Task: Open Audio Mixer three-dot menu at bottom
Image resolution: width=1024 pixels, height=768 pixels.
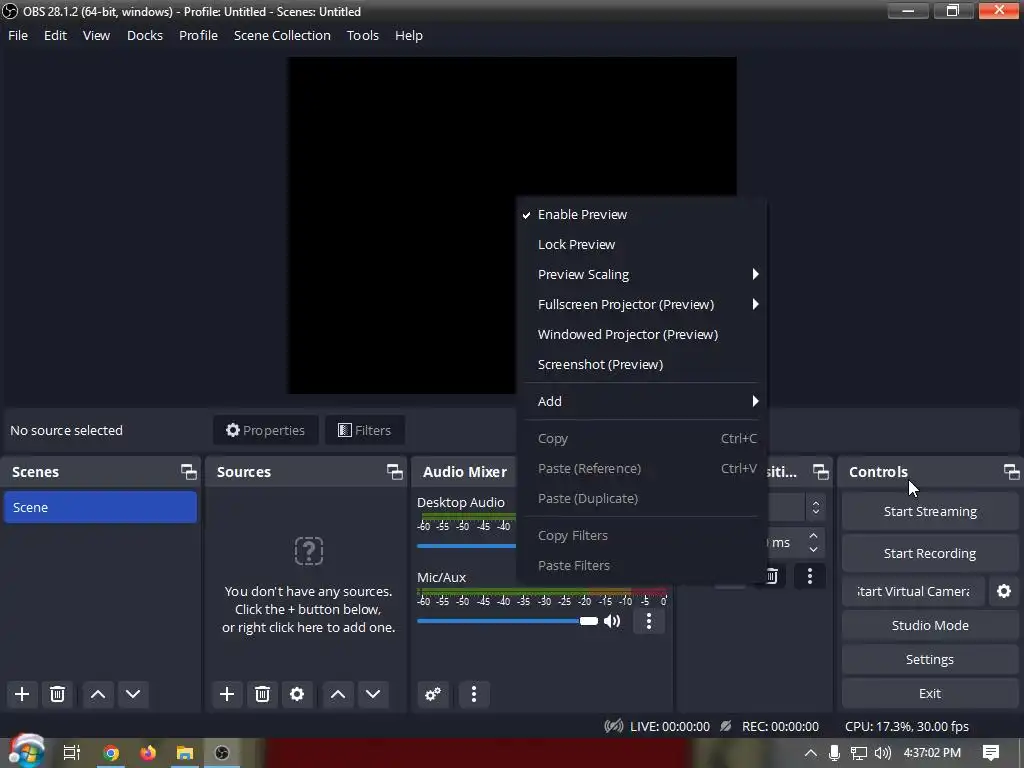Action: click(474, 694)
